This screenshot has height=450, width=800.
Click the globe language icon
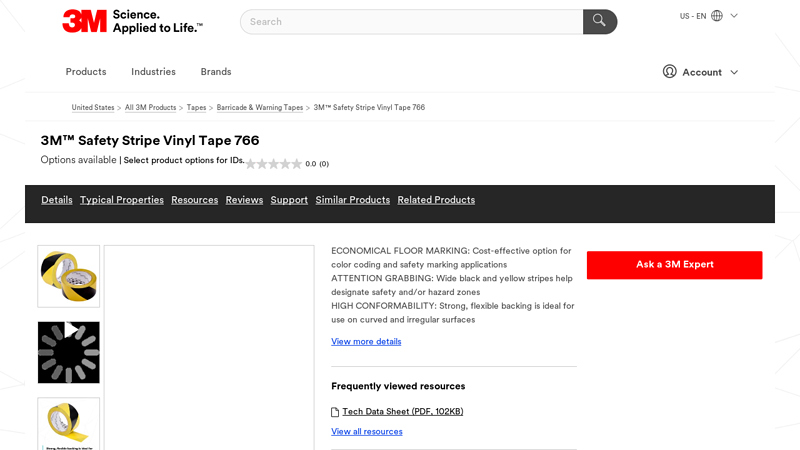click(717, 16)
